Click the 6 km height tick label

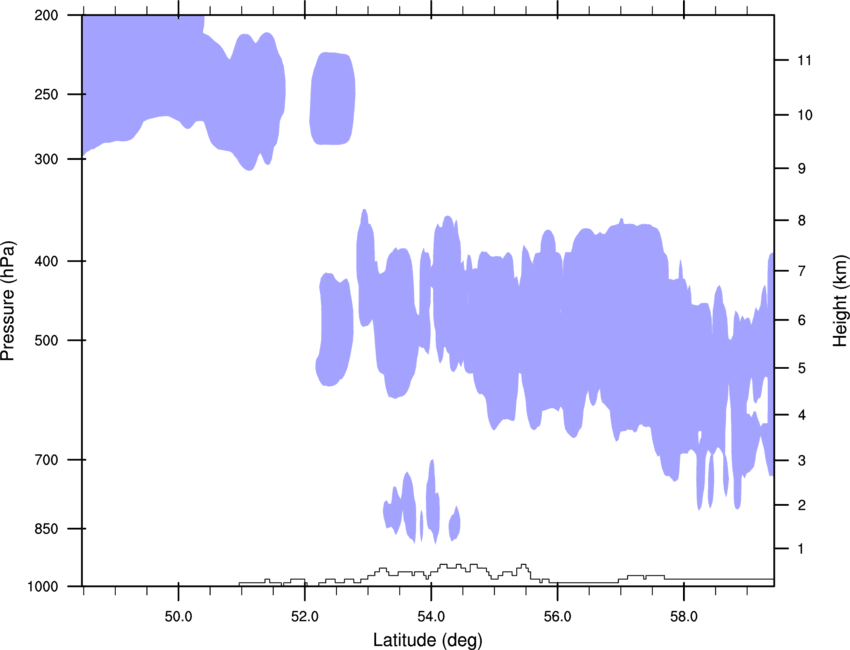802,320
